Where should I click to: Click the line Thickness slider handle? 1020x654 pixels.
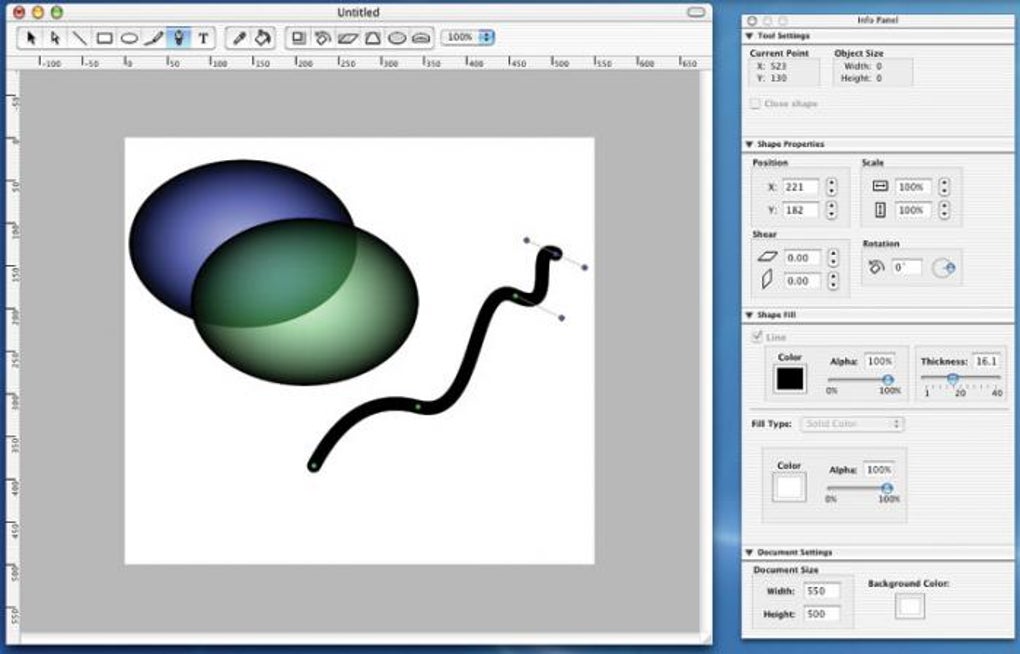(952, 378)
